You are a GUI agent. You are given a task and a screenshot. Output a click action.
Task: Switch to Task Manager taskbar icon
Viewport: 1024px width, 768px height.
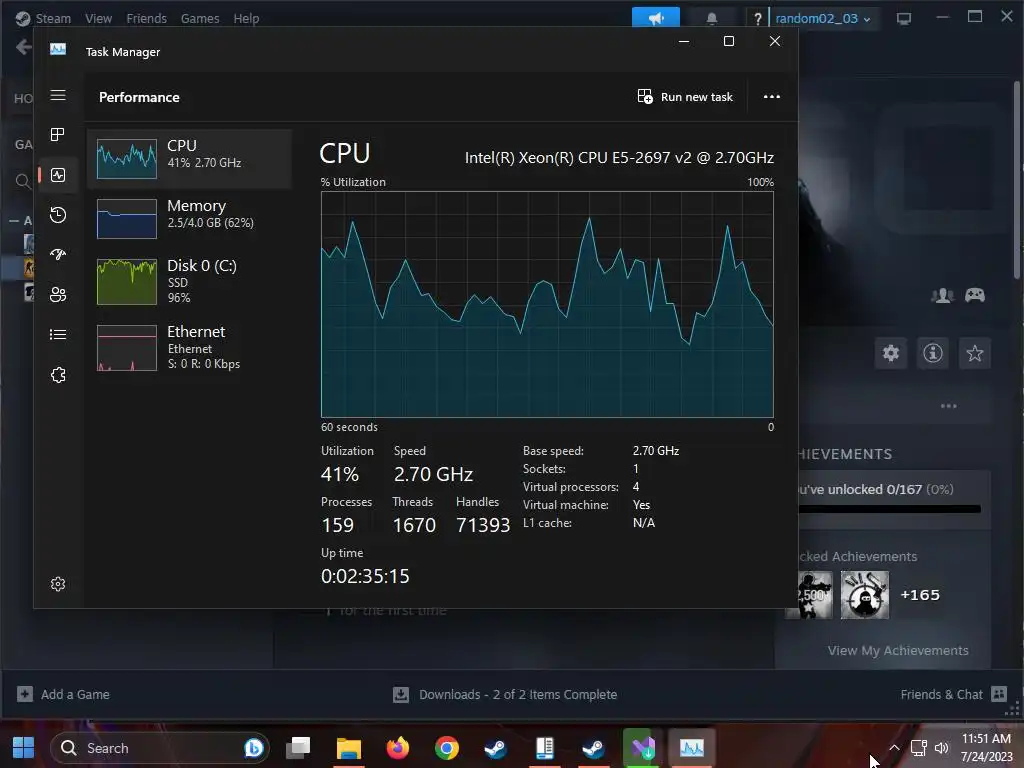coord(692,748)
